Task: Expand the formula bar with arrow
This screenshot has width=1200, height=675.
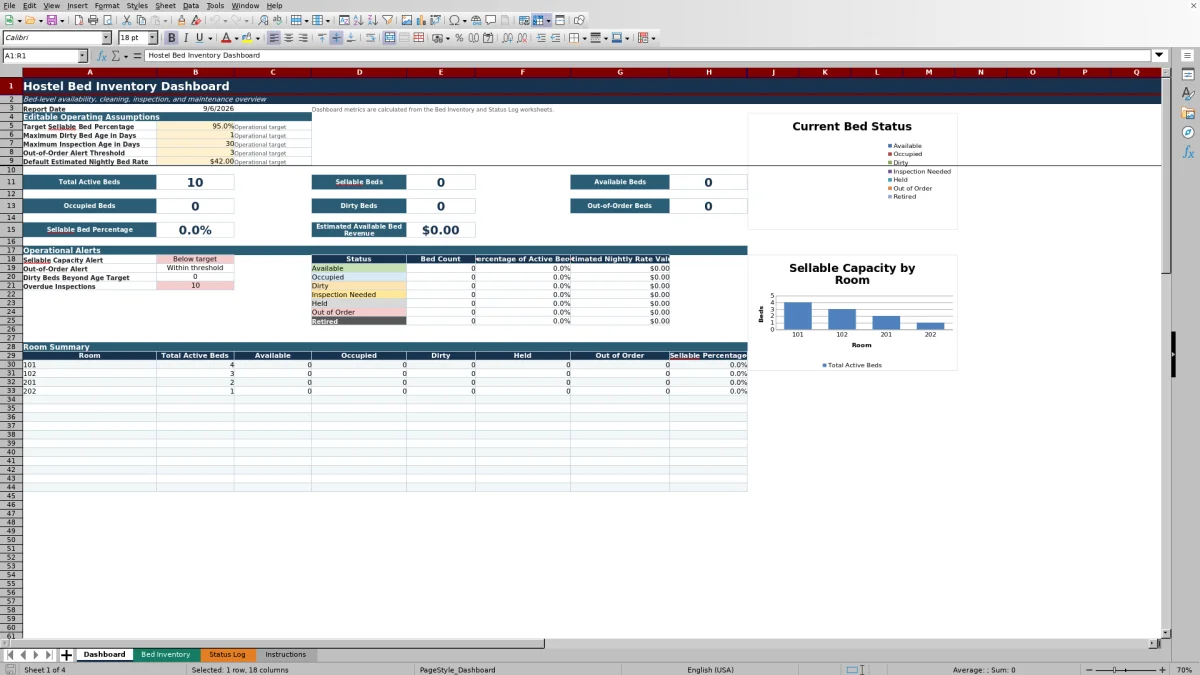Action: point(1159,56)
